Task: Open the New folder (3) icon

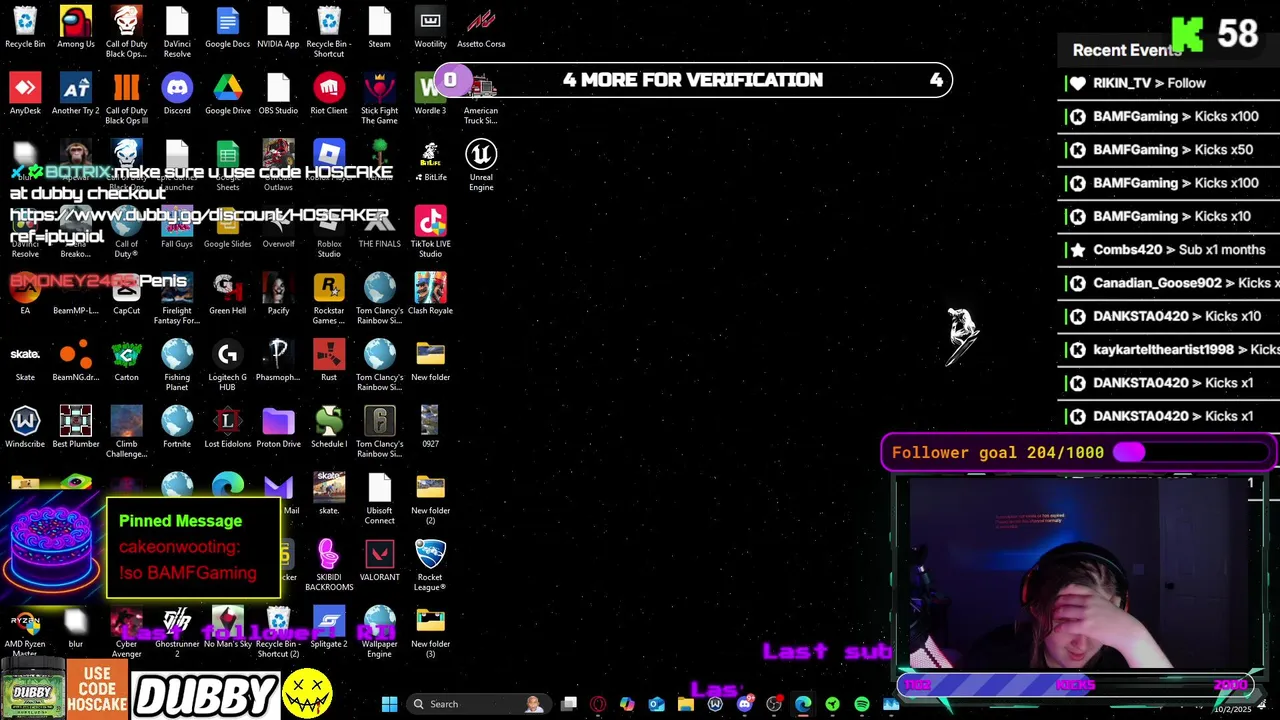Action: [430, 632]
